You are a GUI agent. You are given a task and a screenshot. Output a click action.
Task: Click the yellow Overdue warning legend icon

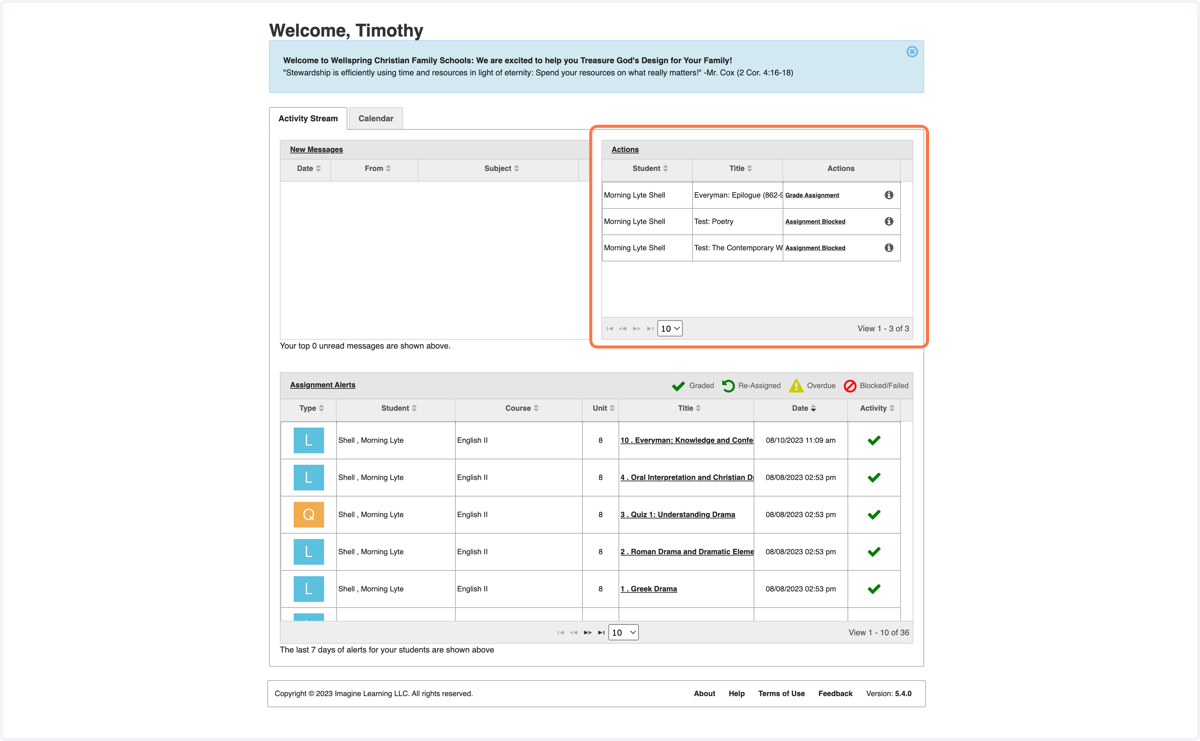pyautogui.click(x=796, y=386)
